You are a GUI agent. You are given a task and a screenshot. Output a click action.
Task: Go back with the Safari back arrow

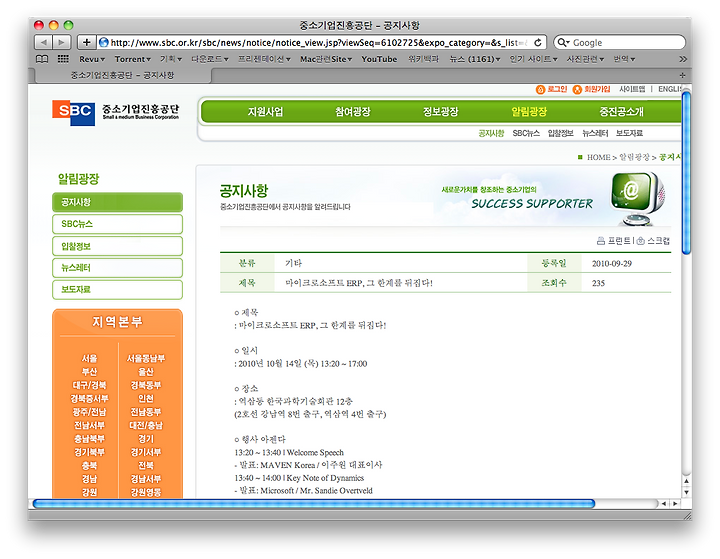click(44, 42)
